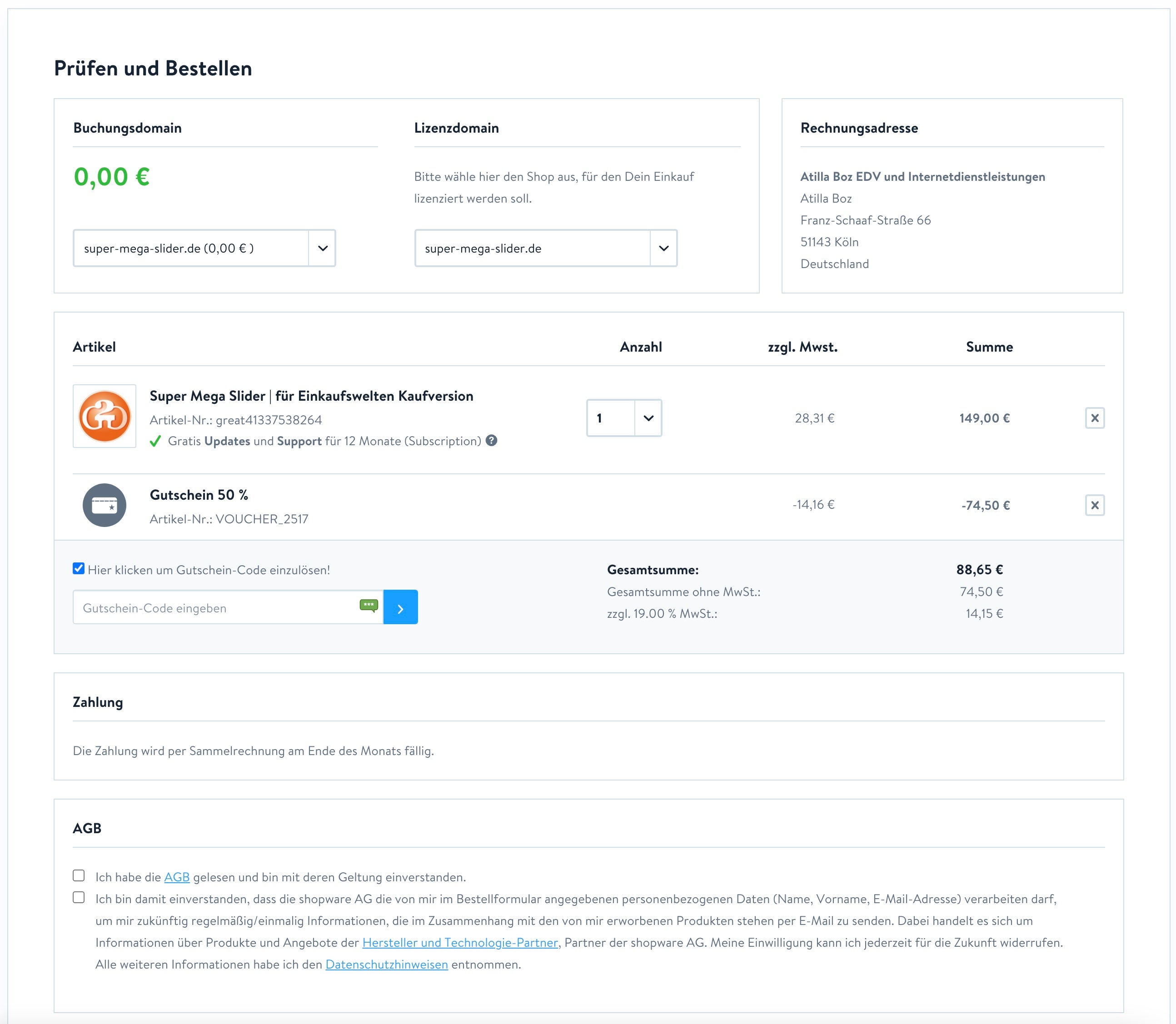The height and width of the screenshot is (1024, 1176).
Task: Click green checkmark next to Gratis Updates
Action: click(x=155, y=441)
